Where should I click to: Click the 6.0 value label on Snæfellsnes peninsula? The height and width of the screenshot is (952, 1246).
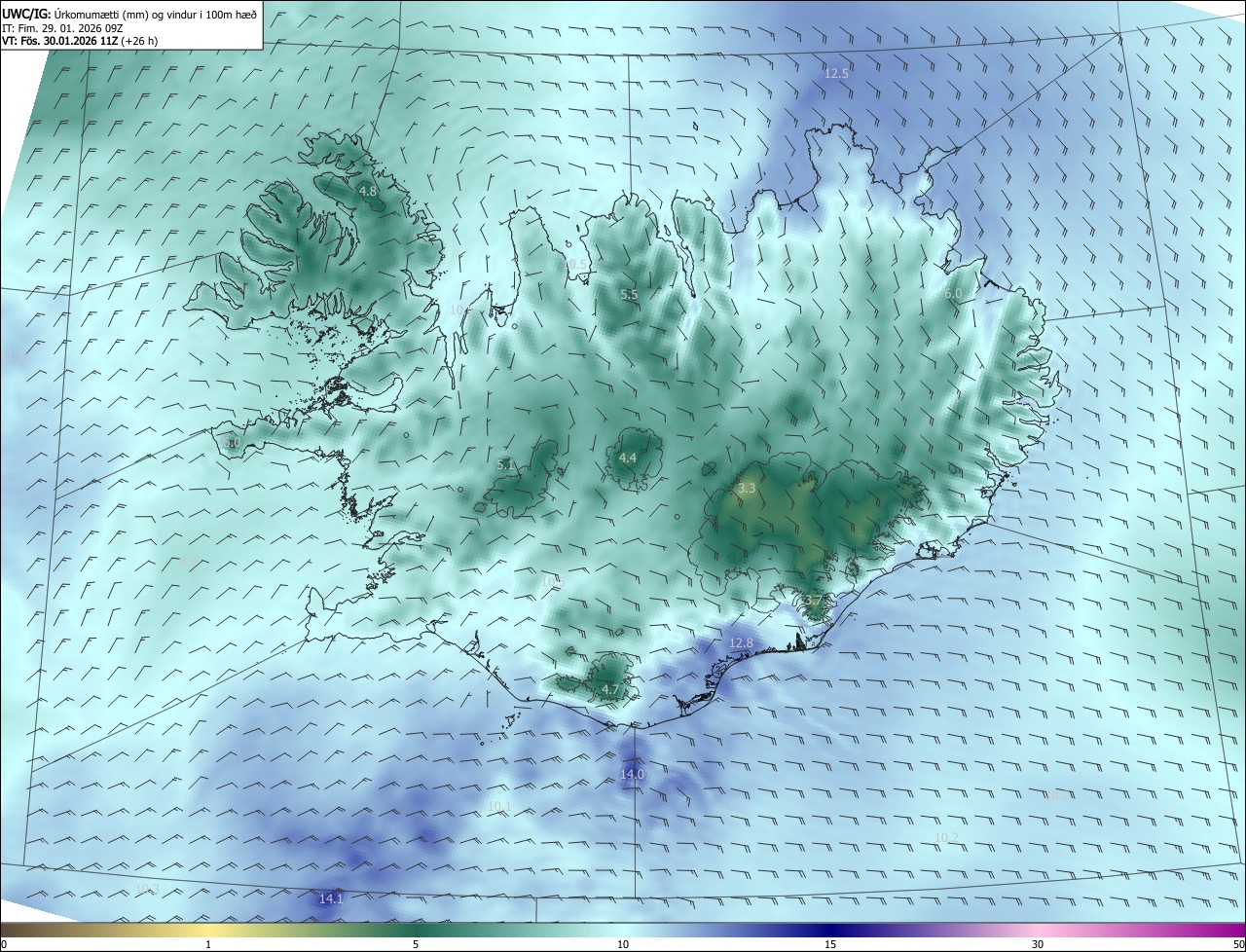[x=231, y=442]
